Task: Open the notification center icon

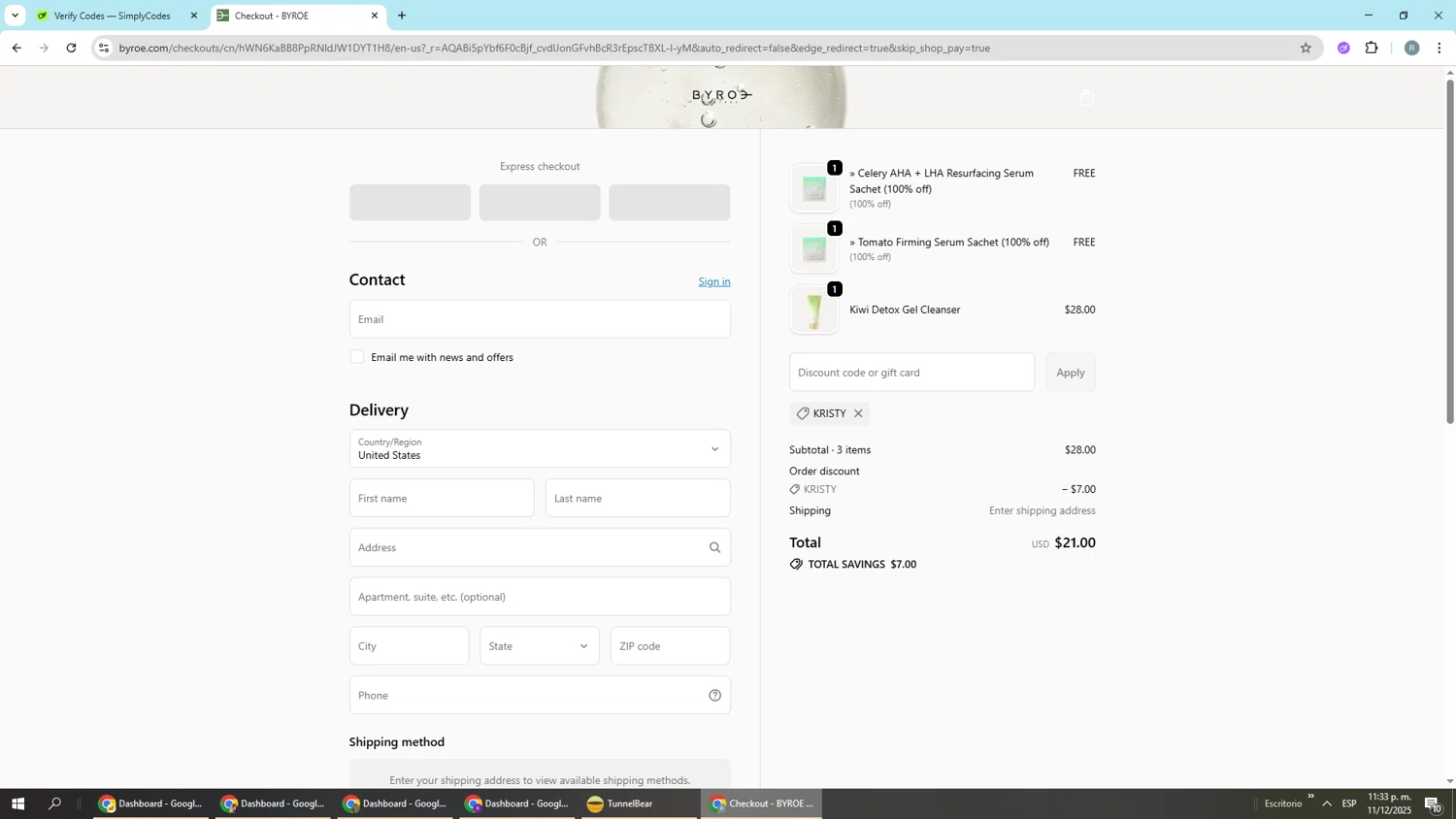Action: [1434, 803]
